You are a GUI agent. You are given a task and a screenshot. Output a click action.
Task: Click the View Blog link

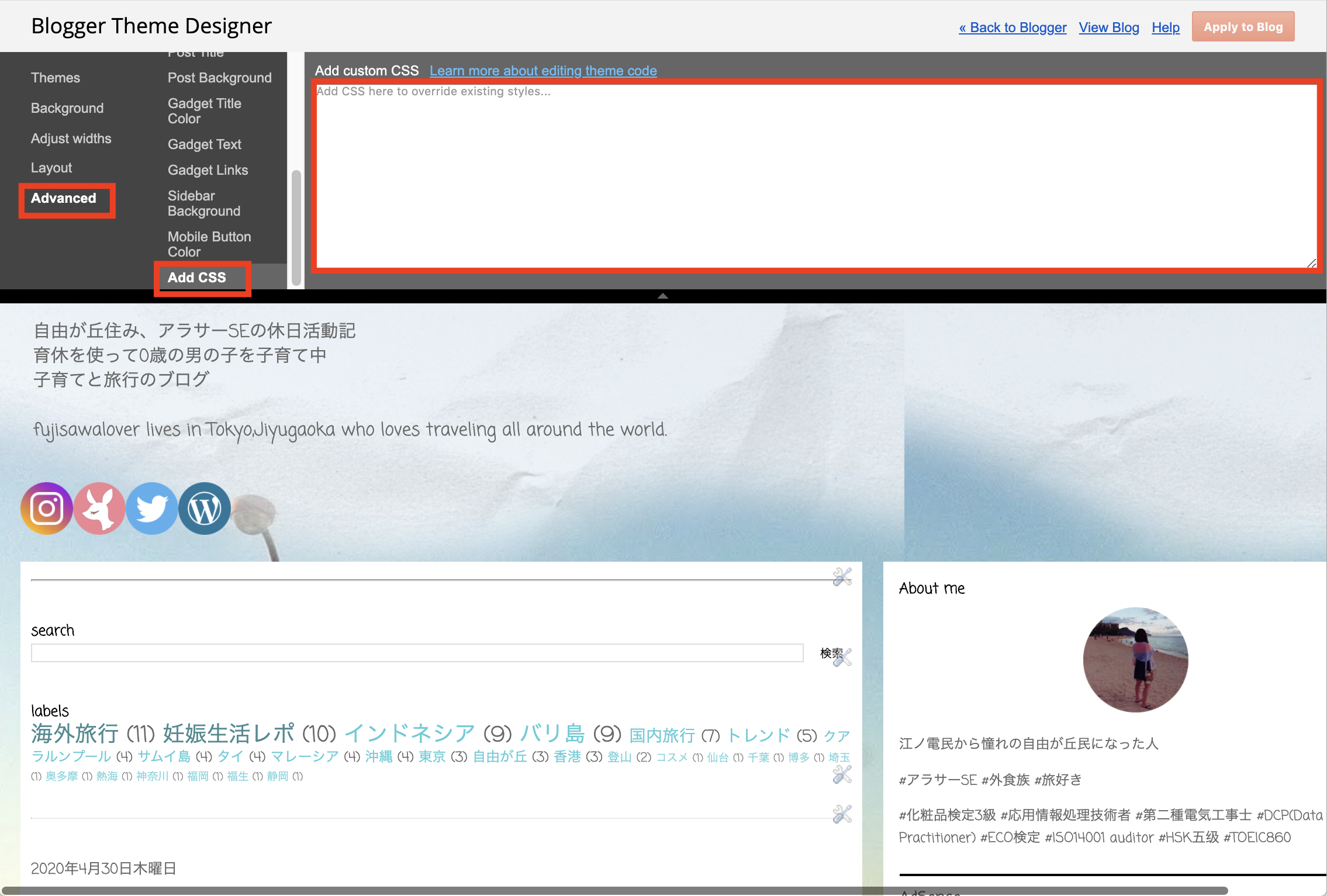coord(1109,27)
